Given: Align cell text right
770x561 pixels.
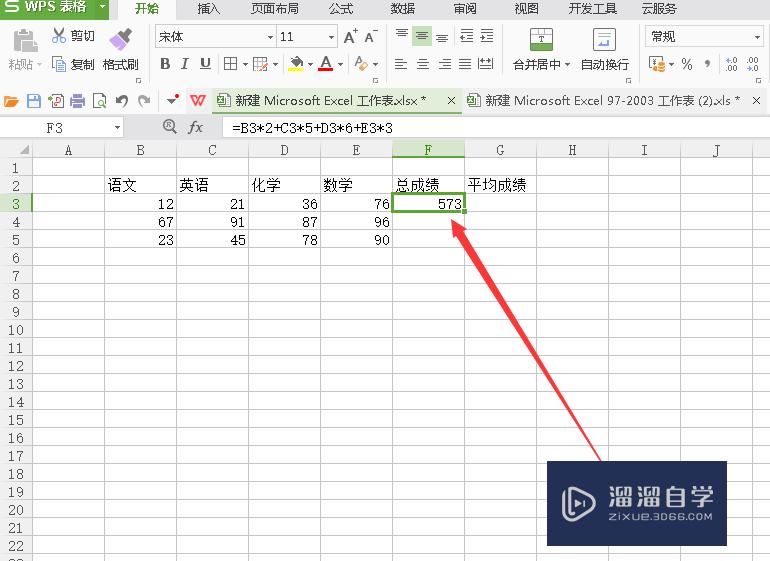Looking at the screenshot, I should pos(444,64).
